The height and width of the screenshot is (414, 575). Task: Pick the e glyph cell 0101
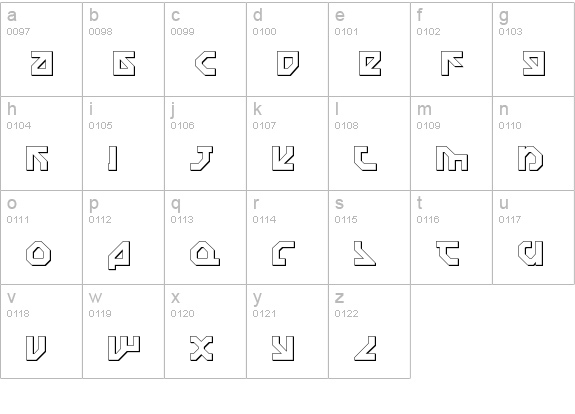(x=369, y=50)
